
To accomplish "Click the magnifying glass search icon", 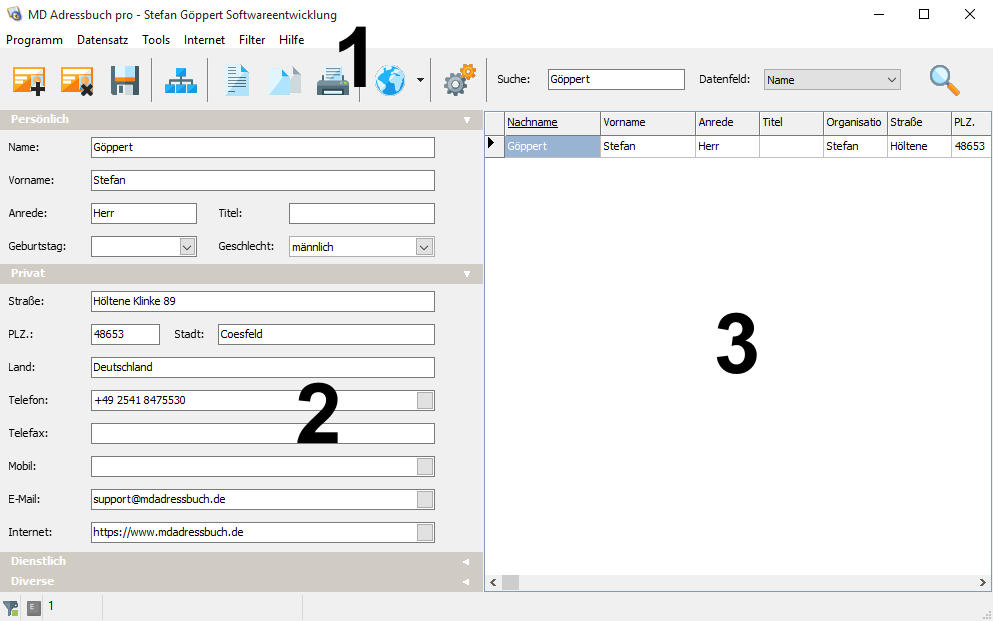I will (x=944, y=80).
